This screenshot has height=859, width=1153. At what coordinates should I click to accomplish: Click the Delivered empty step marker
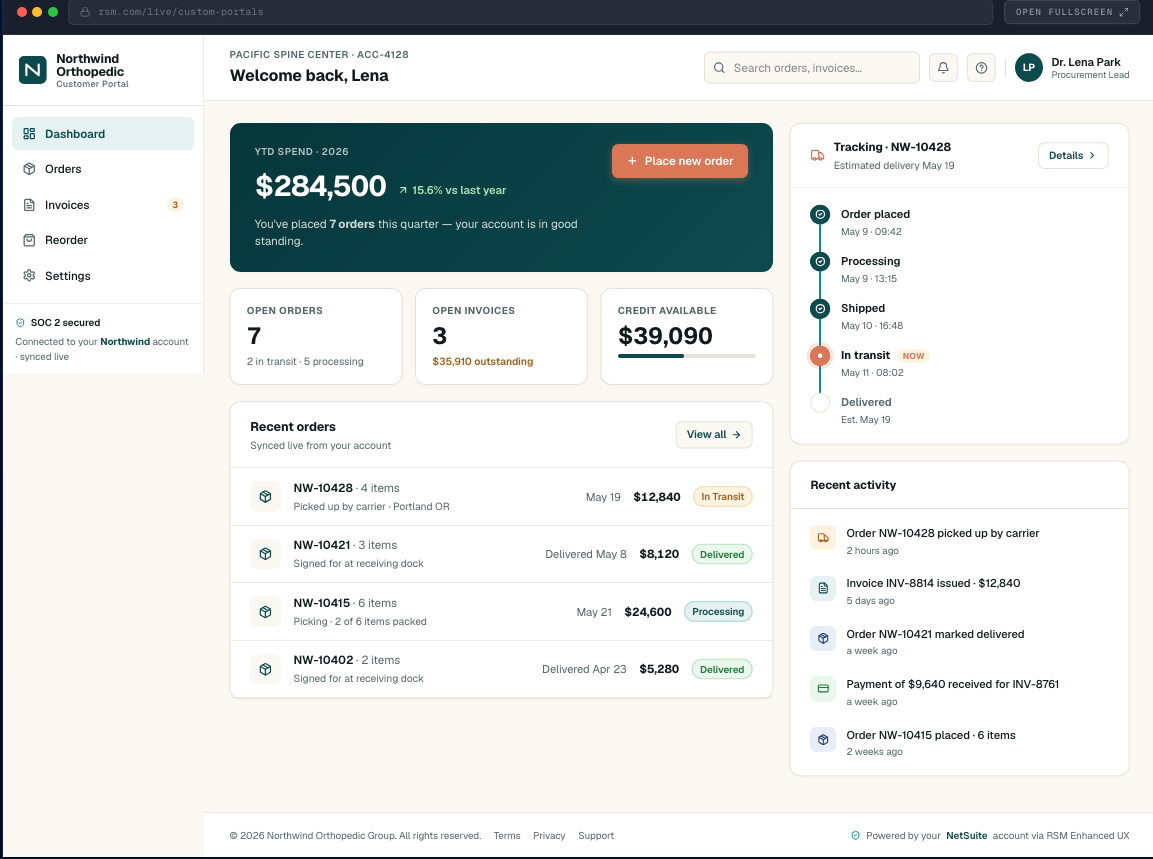coord(820,403)
